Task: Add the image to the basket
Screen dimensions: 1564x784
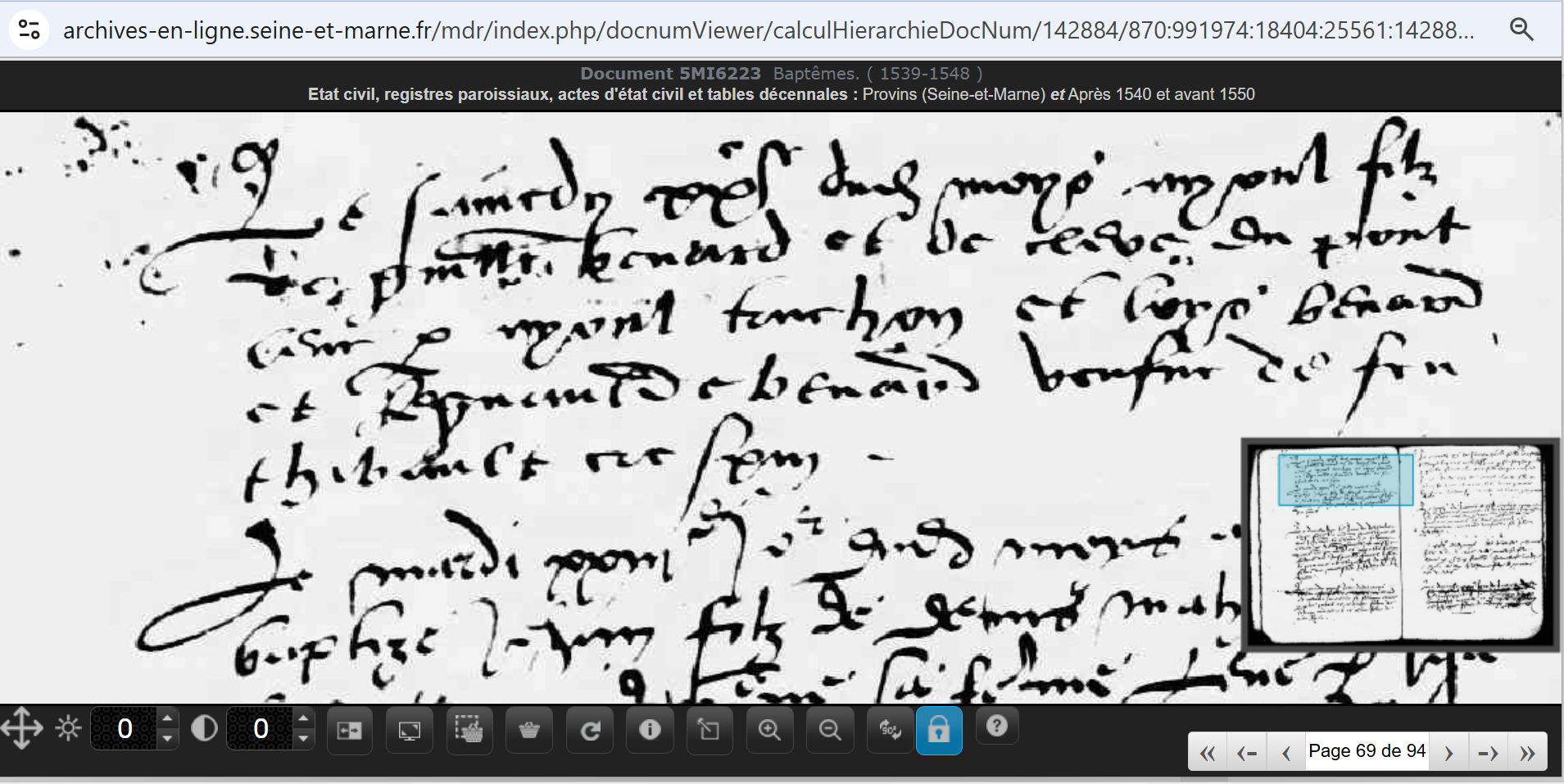Action: [x=529, y=729]
